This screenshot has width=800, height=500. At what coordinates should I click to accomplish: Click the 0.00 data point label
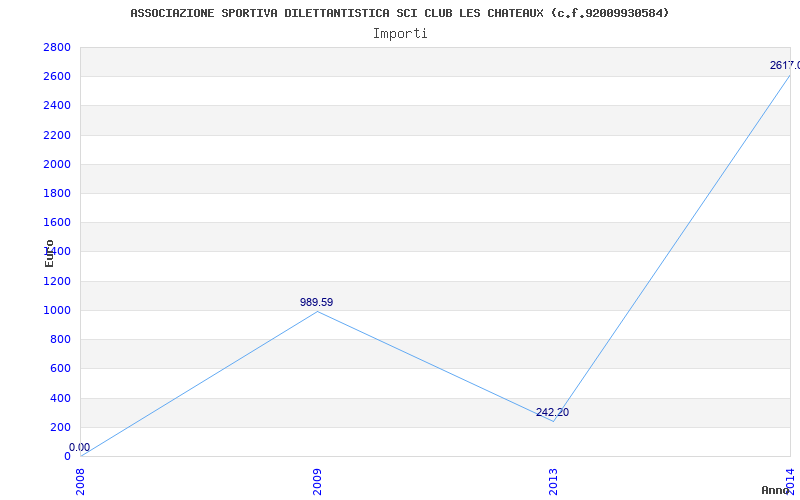click(x=80, y=447)
